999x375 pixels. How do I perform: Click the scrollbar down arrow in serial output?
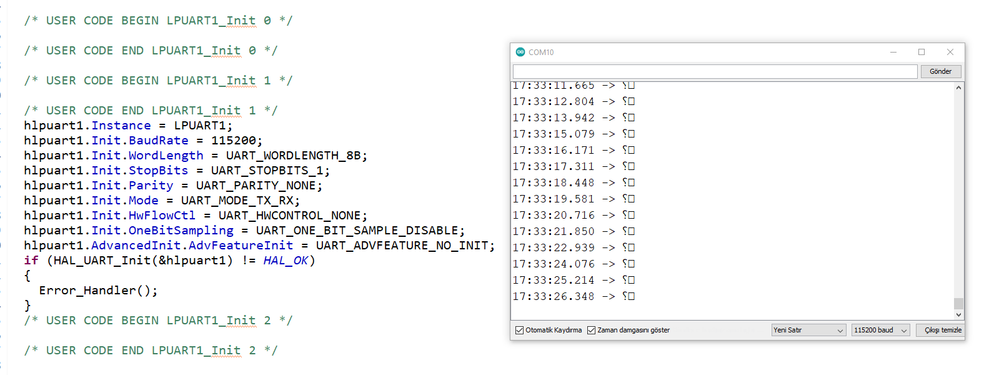(958, 314)
